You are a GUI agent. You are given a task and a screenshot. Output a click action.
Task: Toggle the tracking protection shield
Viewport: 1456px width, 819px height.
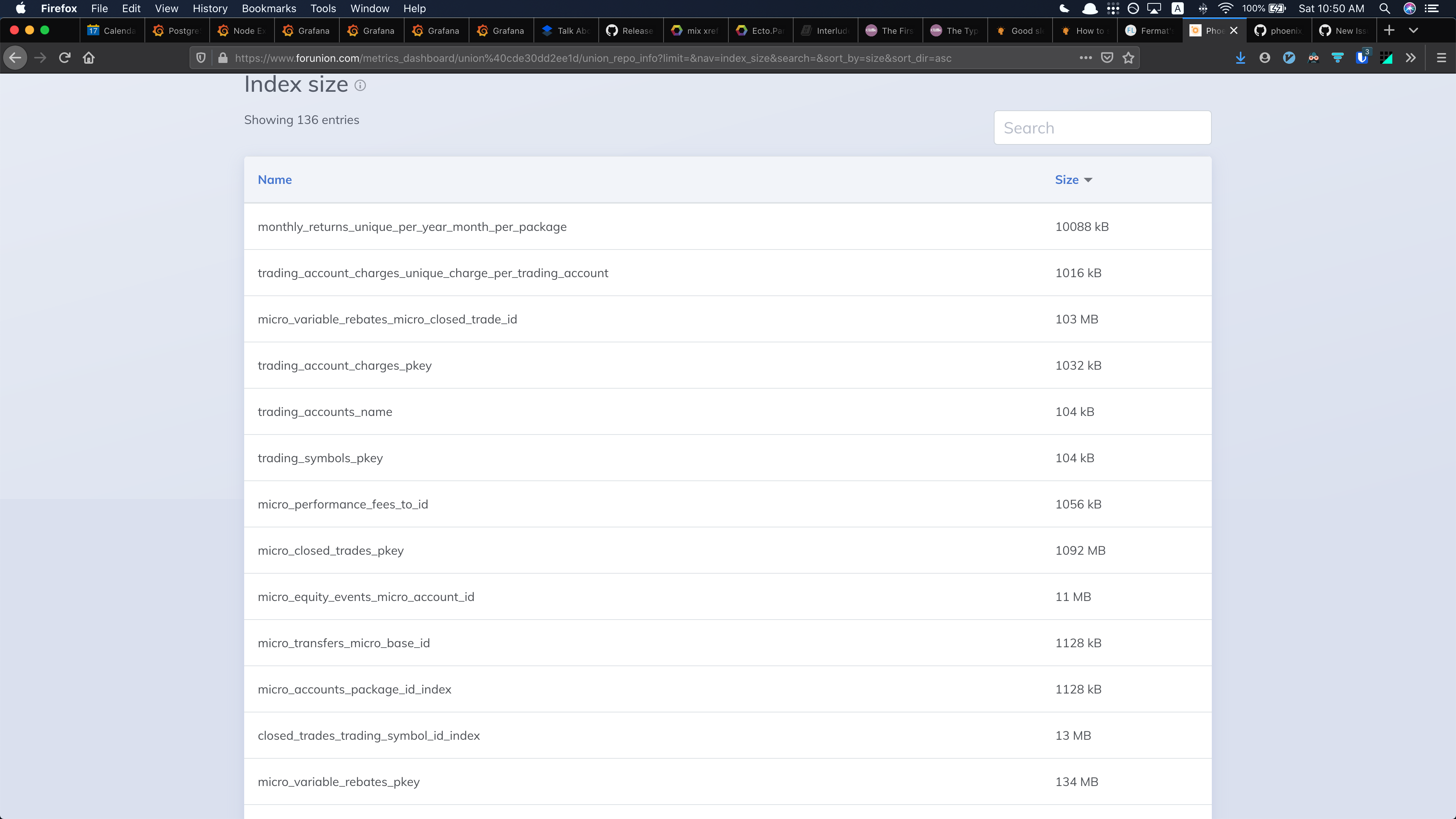click(201, 58)
